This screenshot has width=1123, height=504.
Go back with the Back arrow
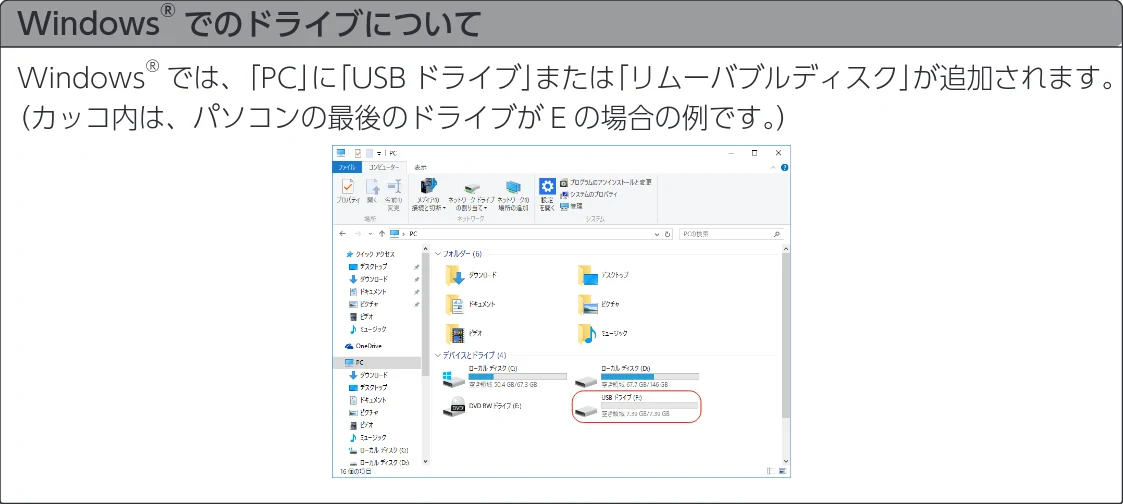pyautogui.click(x=343, y=234)
